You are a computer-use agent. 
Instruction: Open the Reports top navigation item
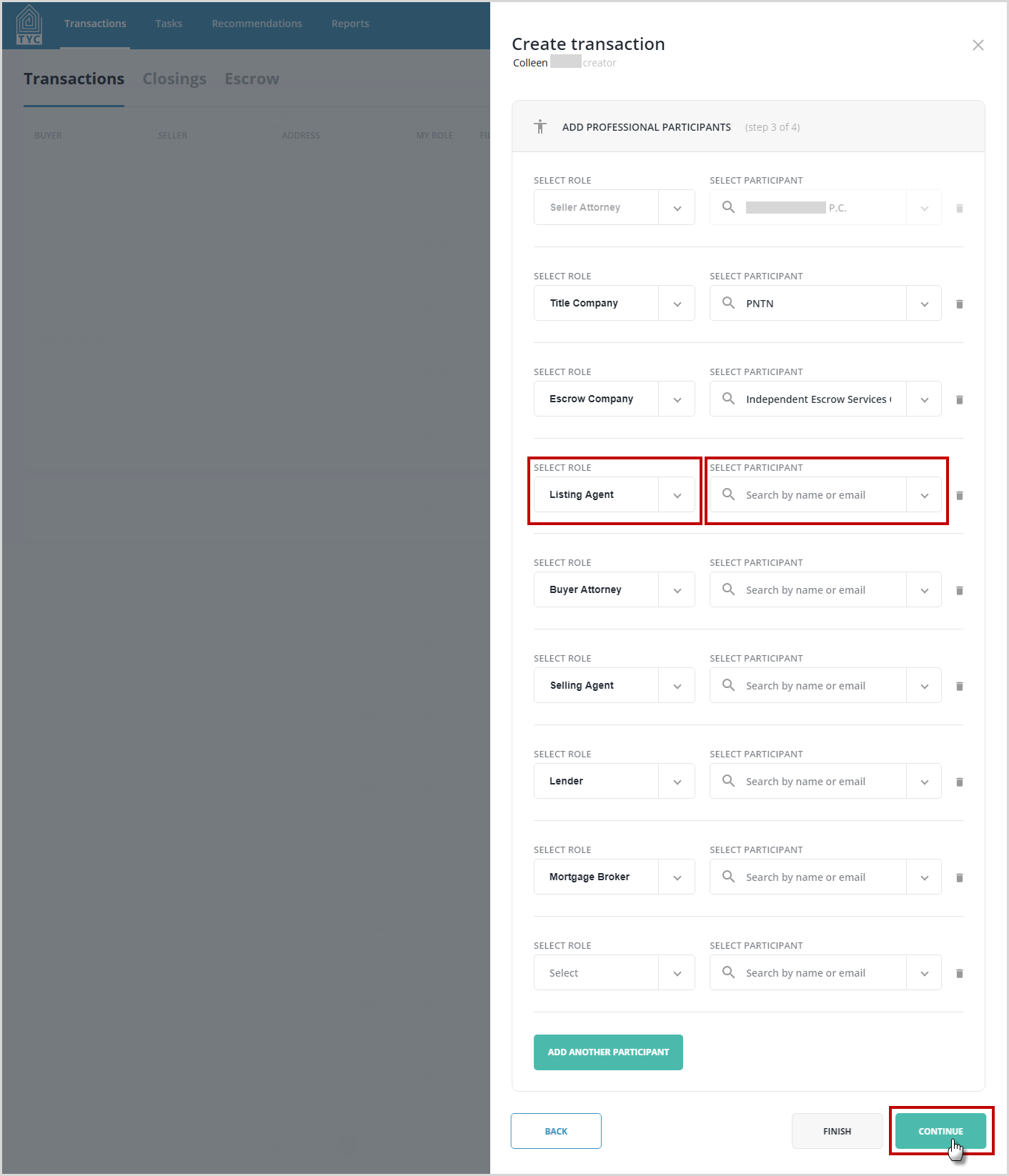pyautogui.click(x=350, y=24)
